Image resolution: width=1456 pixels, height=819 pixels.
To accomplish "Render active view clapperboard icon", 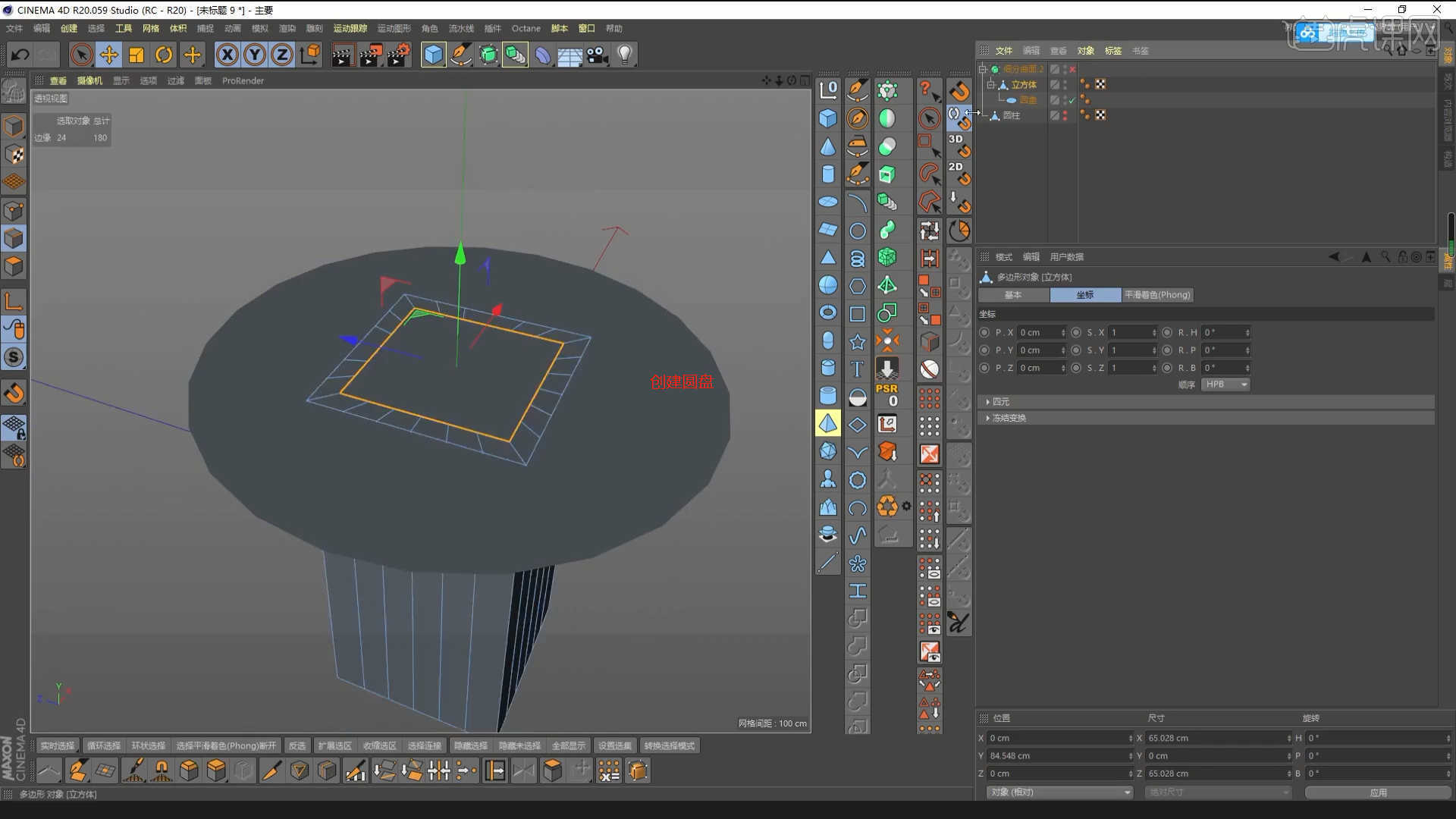I will point(342,55).
